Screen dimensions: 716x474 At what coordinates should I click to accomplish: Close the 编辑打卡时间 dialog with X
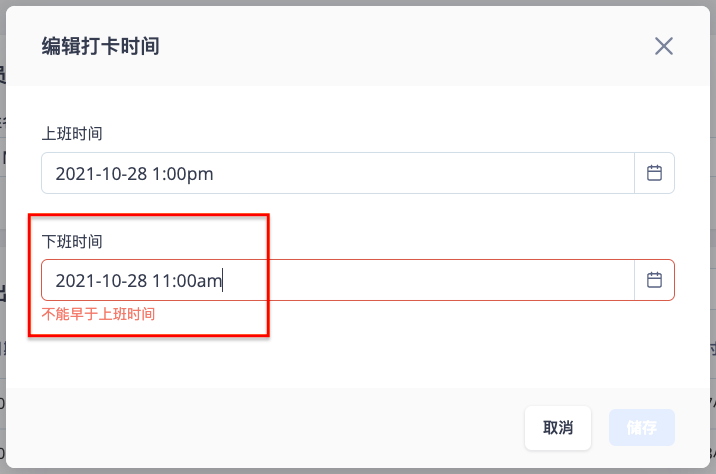[663, 46]
